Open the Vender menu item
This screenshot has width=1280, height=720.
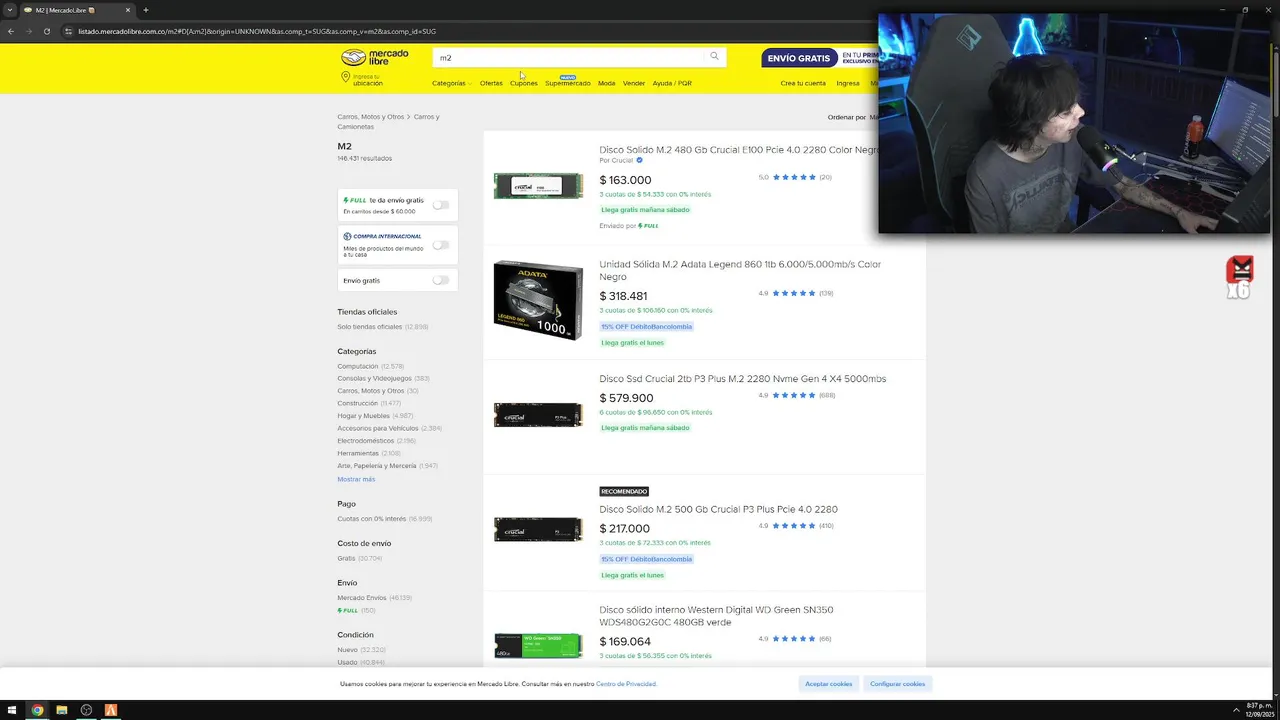[634, 83]
